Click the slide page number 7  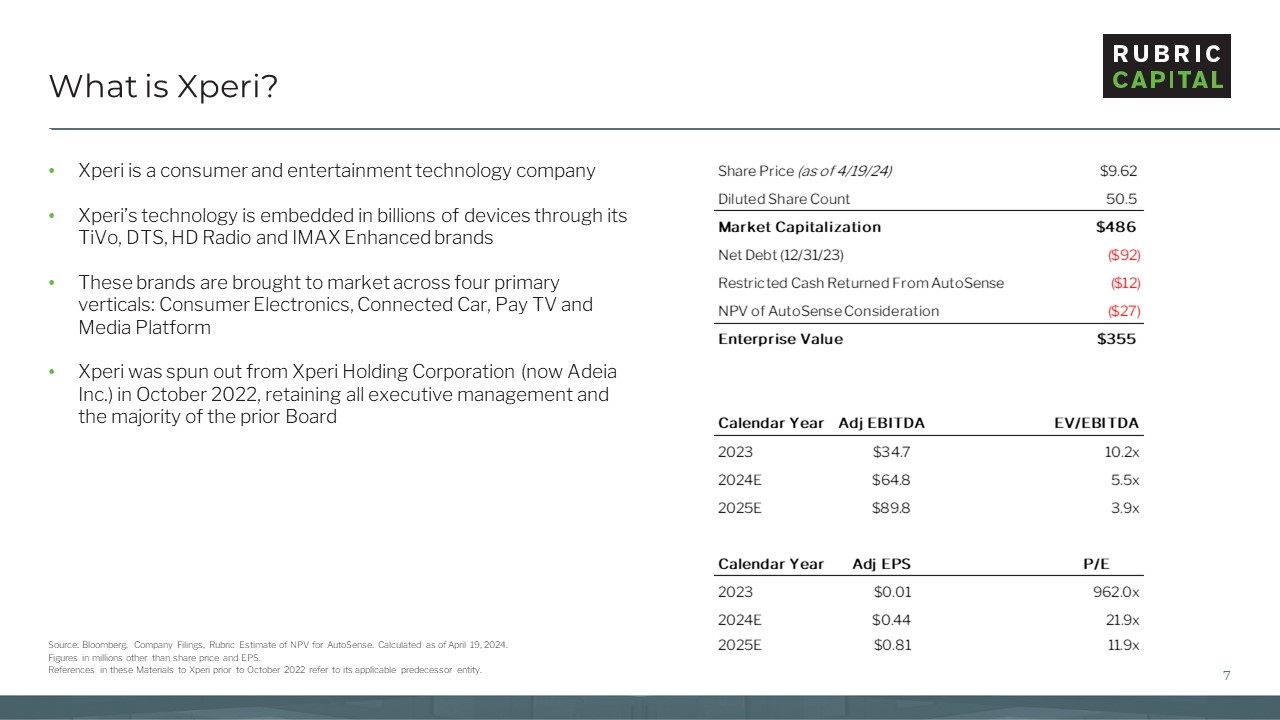tap(1227, 677)
